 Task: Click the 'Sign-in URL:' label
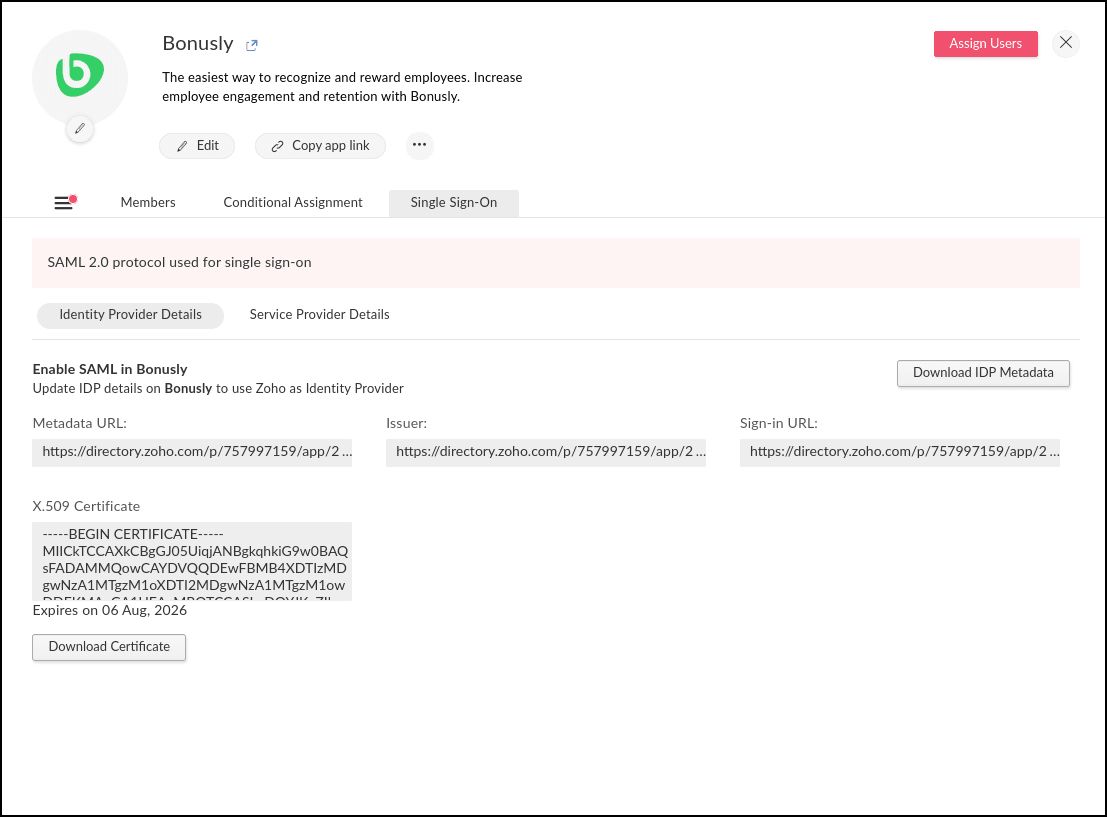tap(779, 424)
